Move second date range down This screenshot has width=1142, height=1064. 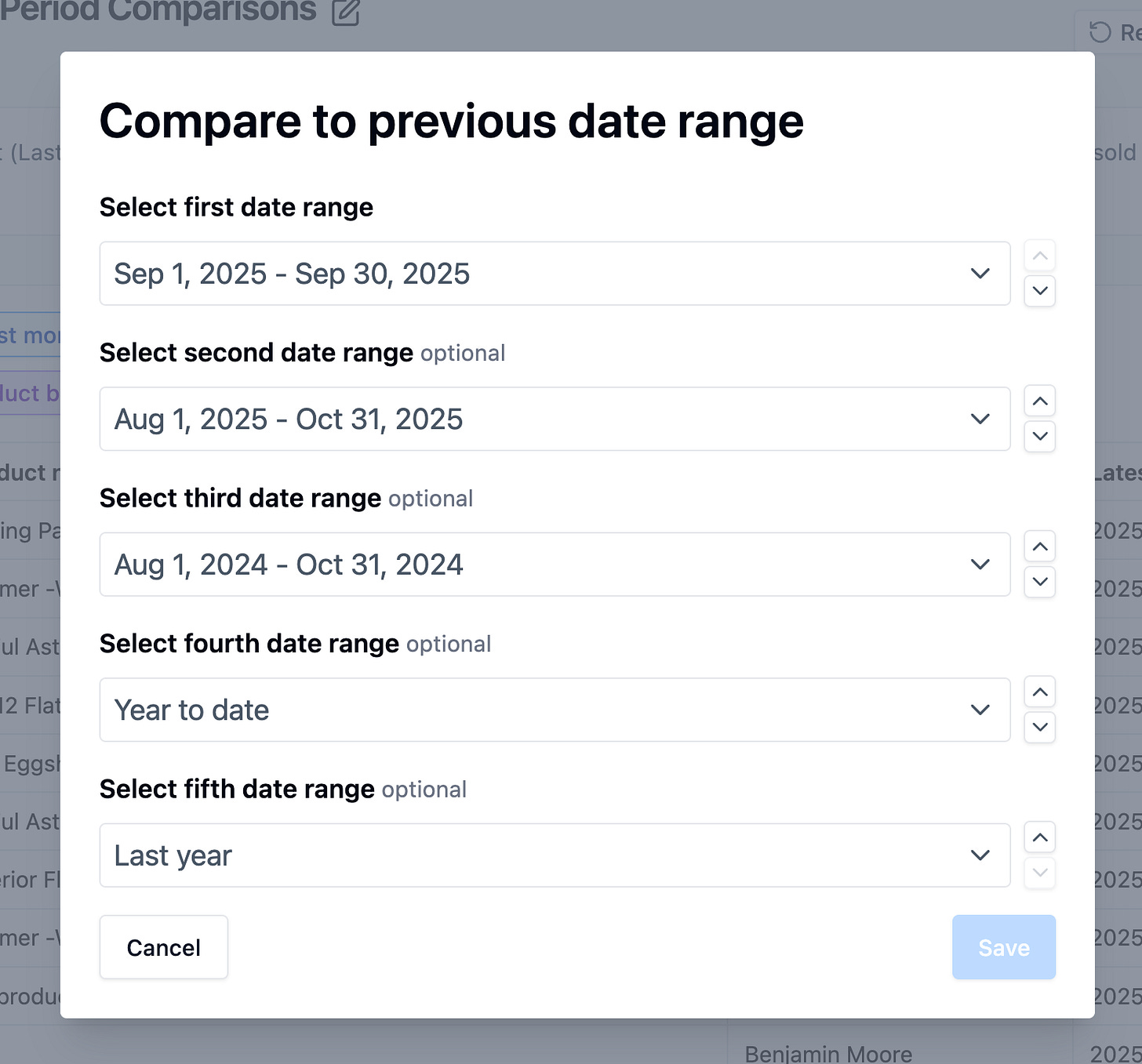[x=1039, y=436]
